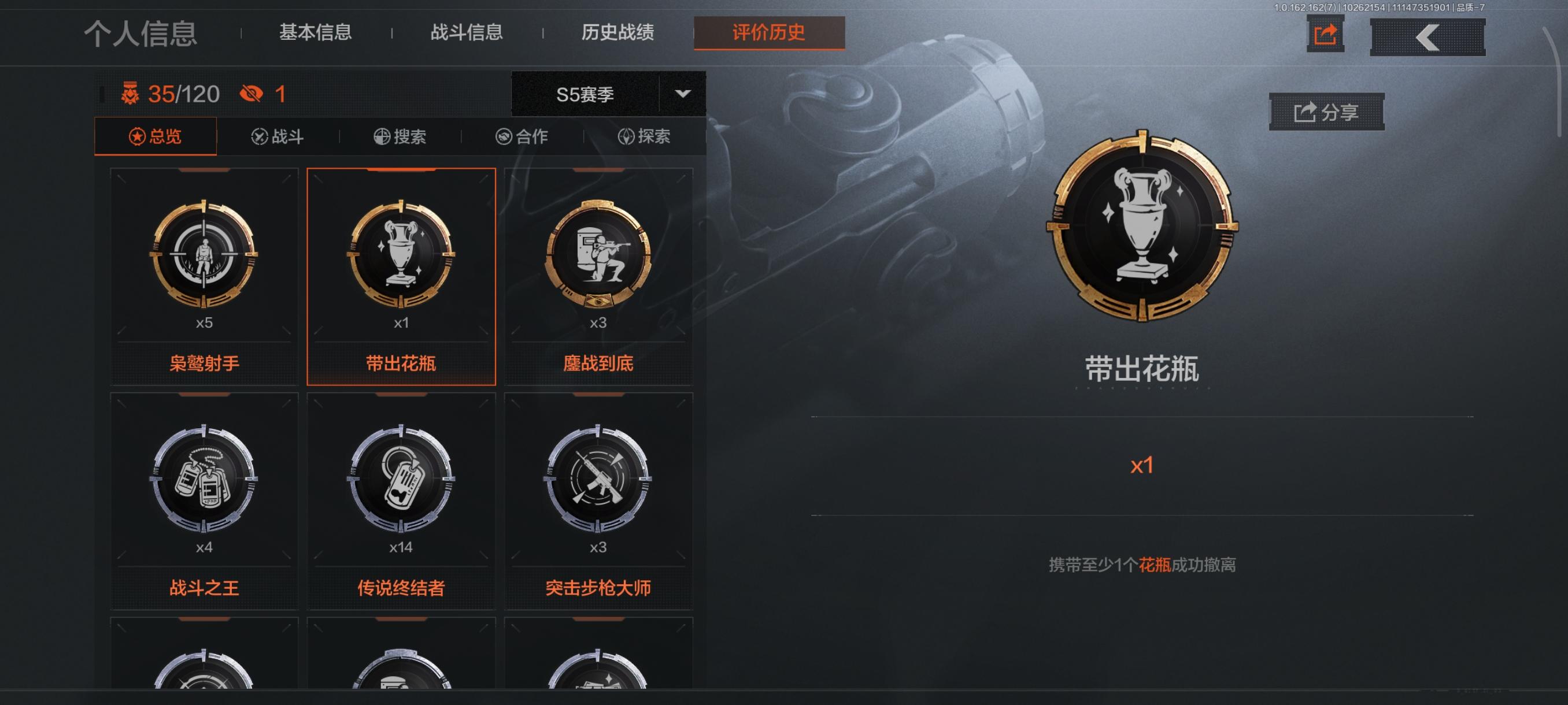Open the 历史战绩 tab
The width and height of the screenshot is (1568, 705).
click(617, 32)
